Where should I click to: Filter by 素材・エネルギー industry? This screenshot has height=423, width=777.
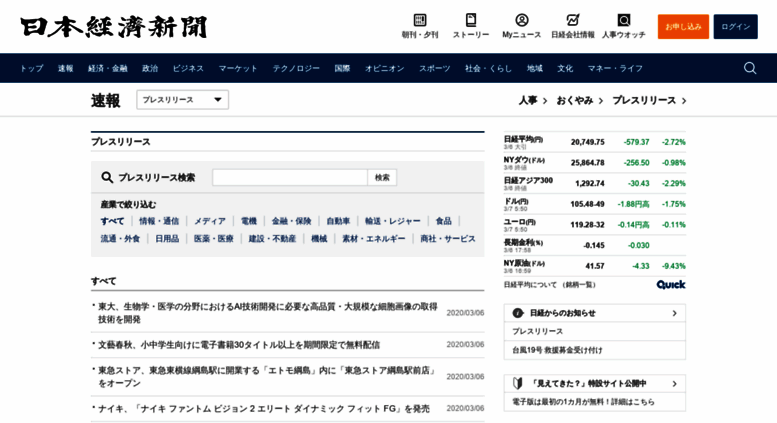(374, 239)
